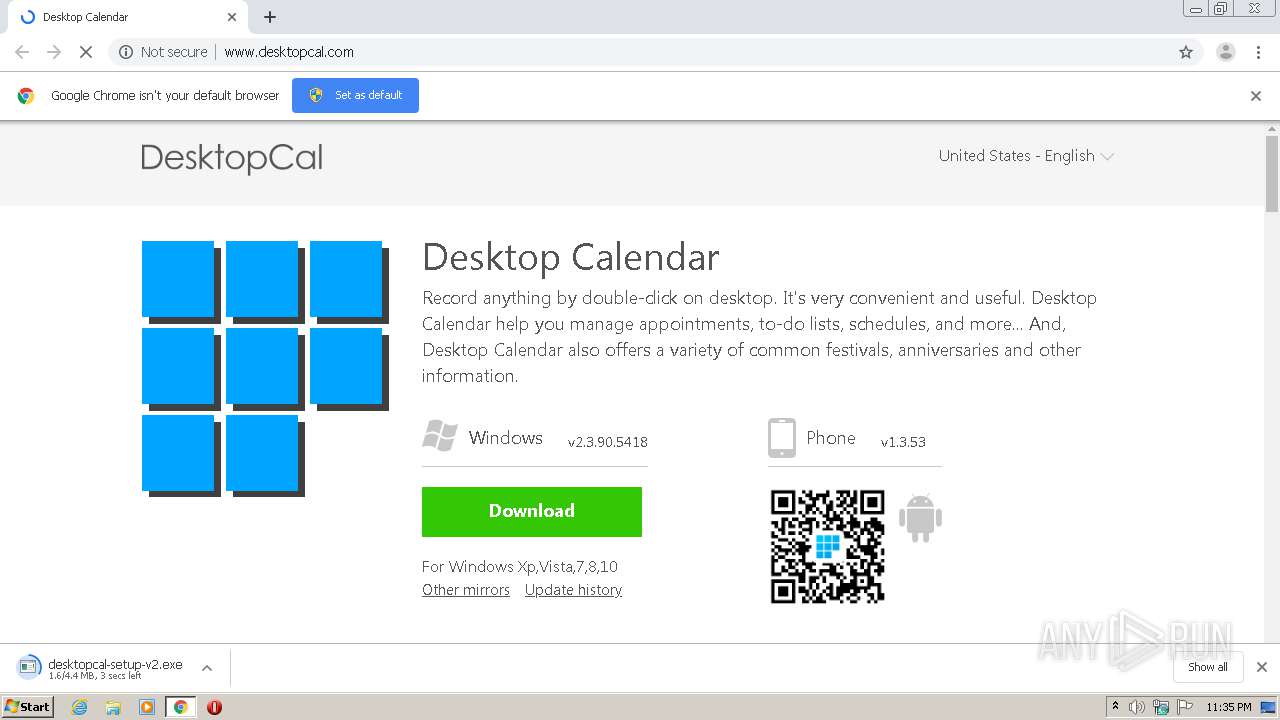Click the green Download button
This screenshot has width=1280, height=720.
(531, 511)
